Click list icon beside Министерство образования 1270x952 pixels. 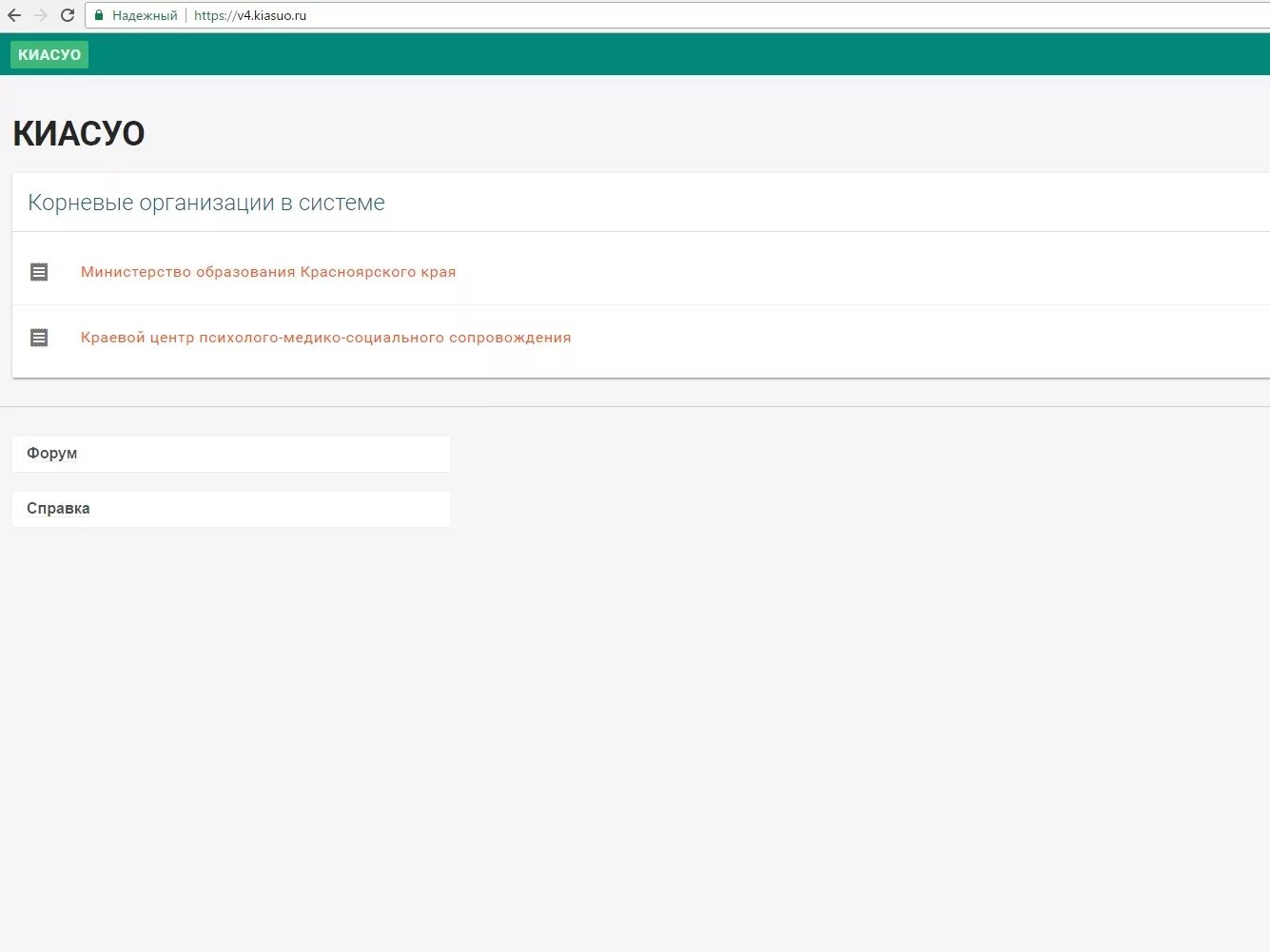[39, 272]
